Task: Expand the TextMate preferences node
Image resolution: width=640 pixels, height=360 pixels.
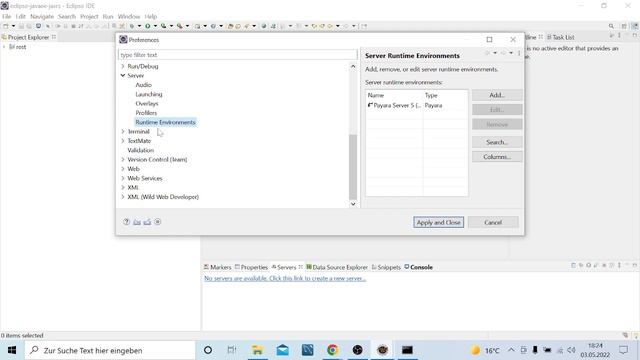Action: [x=123, y=141]
